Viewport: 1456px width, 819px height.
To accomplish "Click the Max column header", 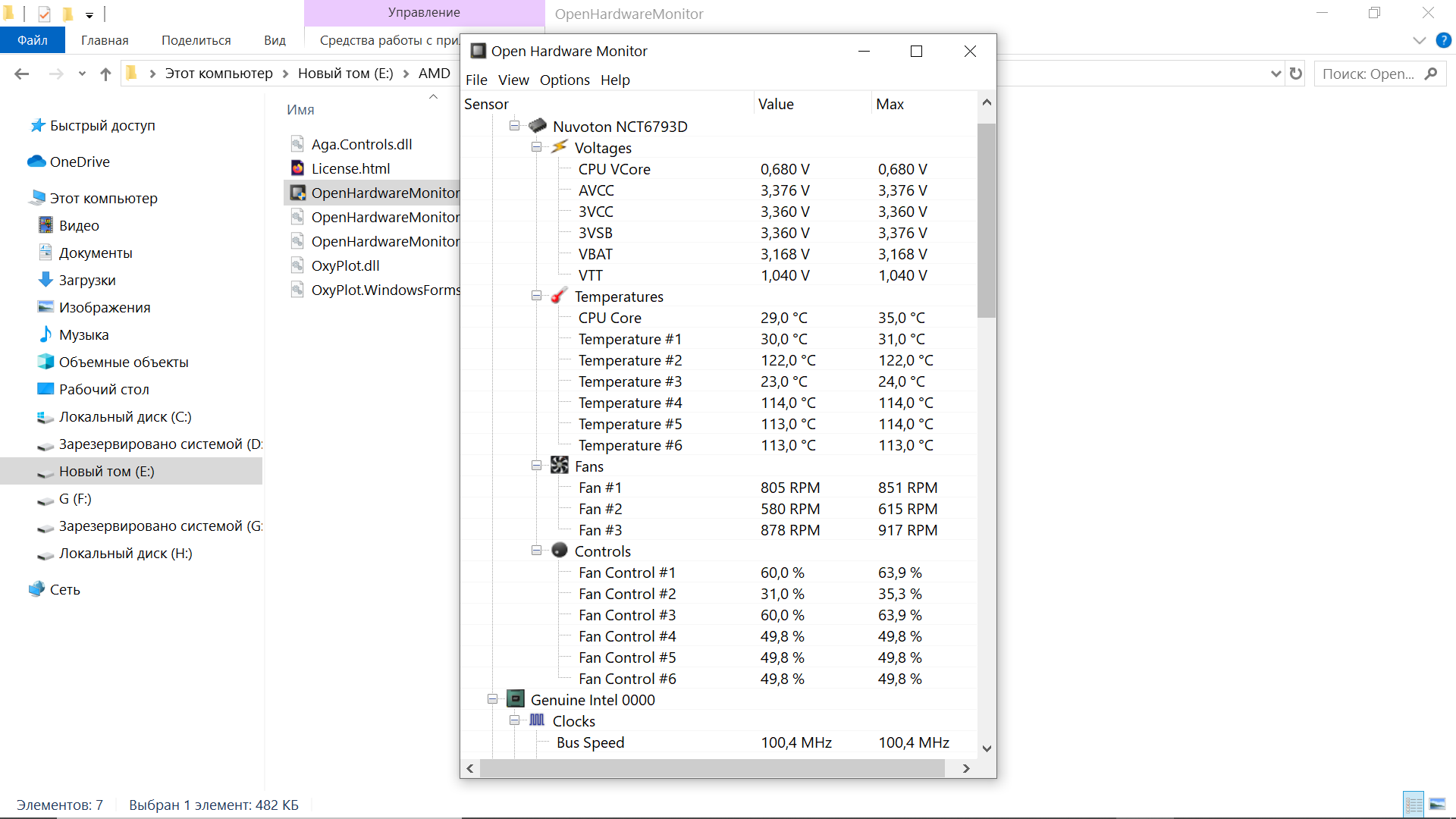I will (890, 104).
